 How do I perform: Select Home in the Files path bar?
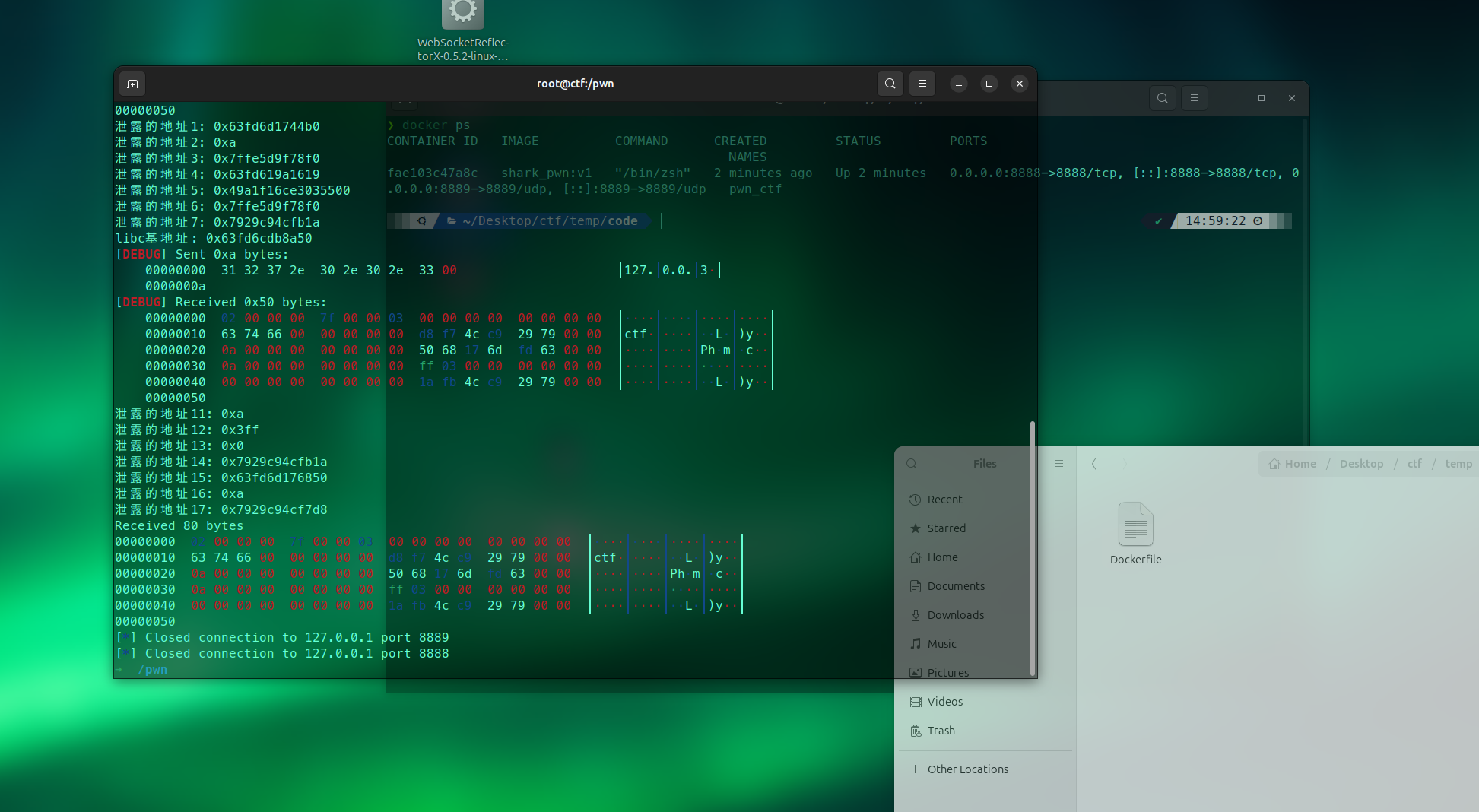click(x=1293, y=464)
